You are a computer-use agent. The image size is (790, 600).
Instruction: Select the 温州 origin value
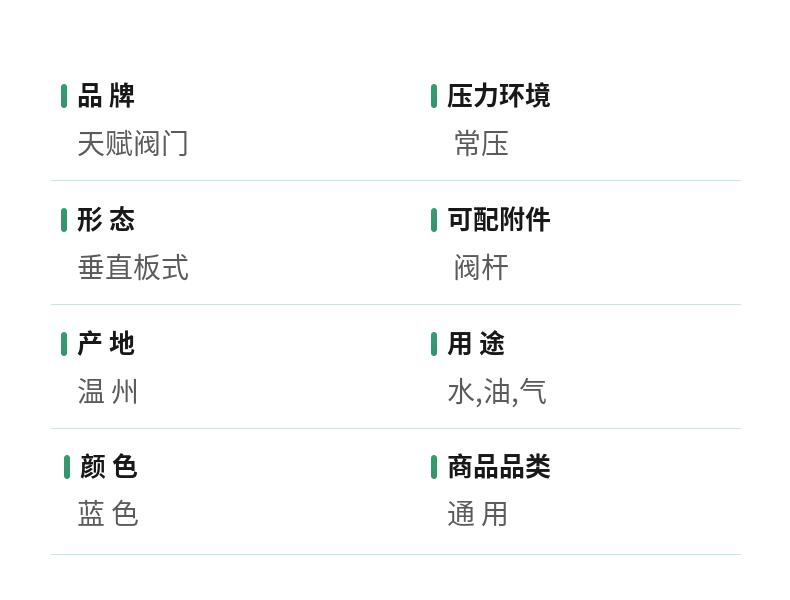[x=108, y=392]
